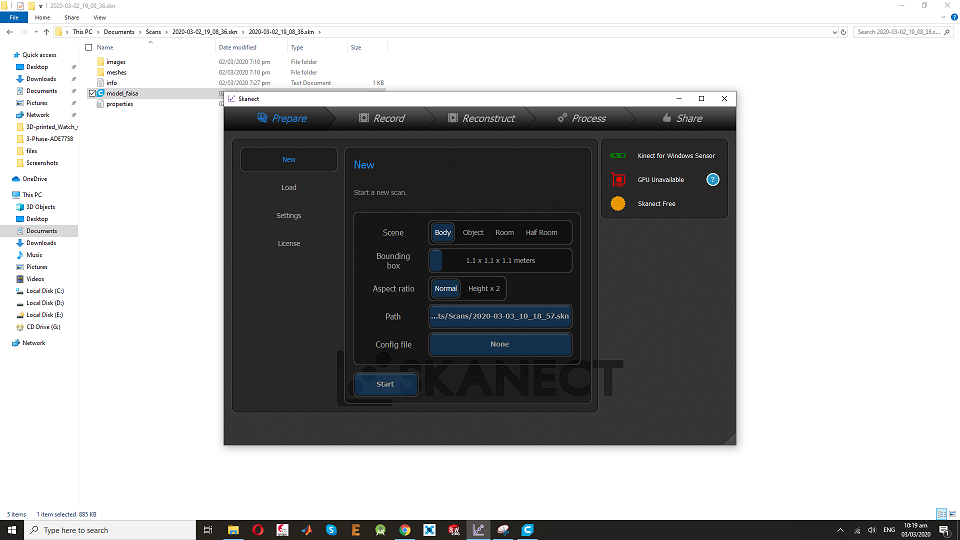Open the Record tab in Skanect
This screenshot has height=540, width=960.
point(381,118)
